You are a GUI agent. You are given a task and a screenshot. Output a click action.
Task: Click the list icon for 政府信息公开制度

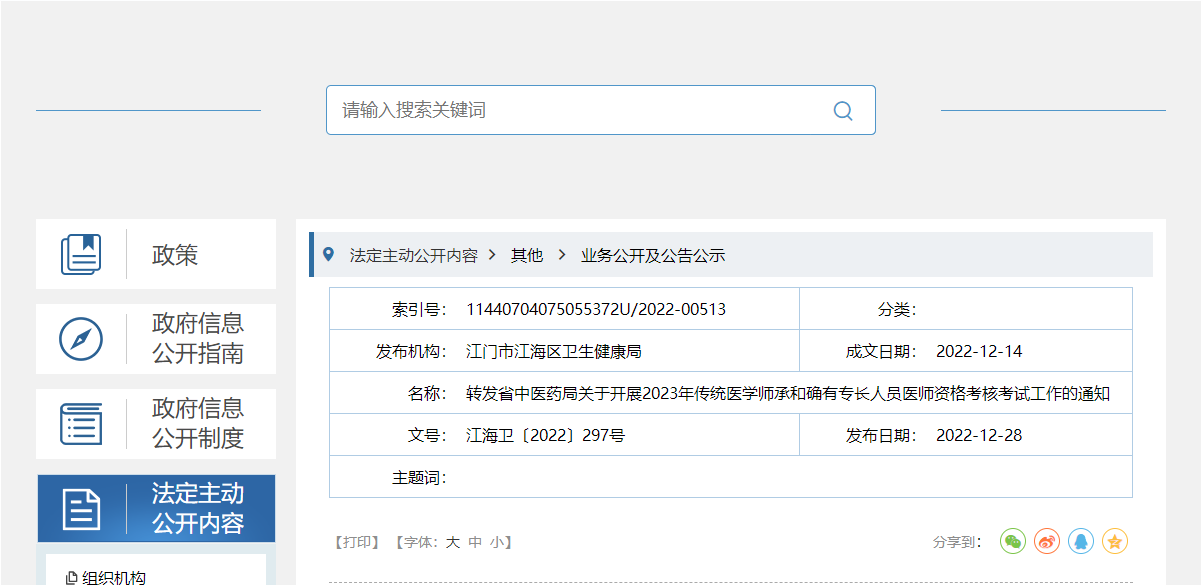81,424
